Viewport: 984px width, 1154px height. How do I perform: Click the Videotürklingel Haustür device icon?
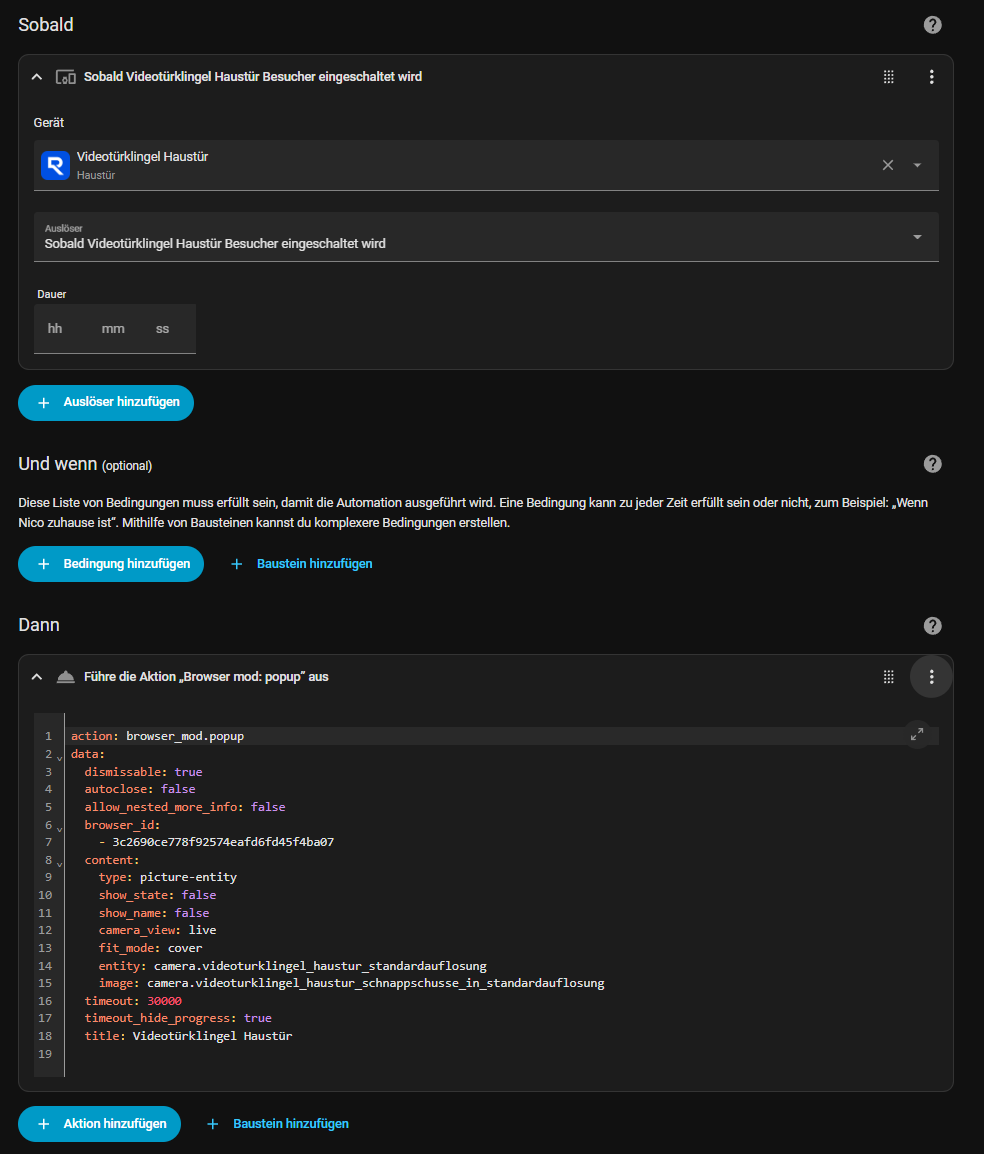click(55, 166)
